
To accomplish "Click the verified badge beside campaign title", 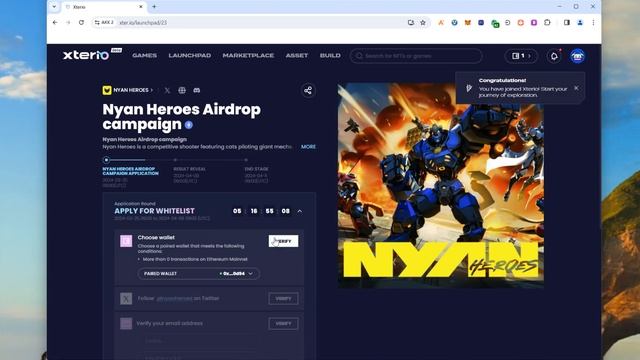I will pyautogui.click(x=189, y=125).
